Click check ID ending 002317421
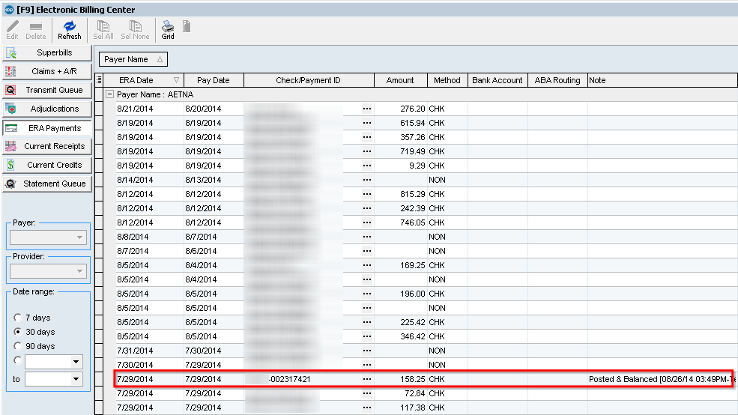 point(289,379)
